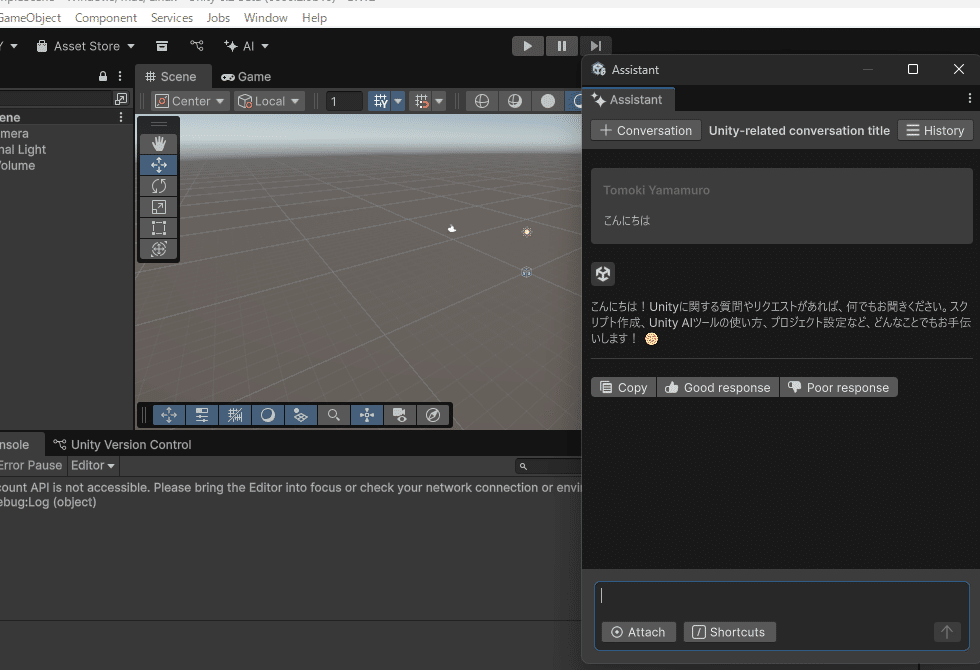Screen dimensions: 980x670
Task: Open the AI toolbar menu
Action: 247,45
